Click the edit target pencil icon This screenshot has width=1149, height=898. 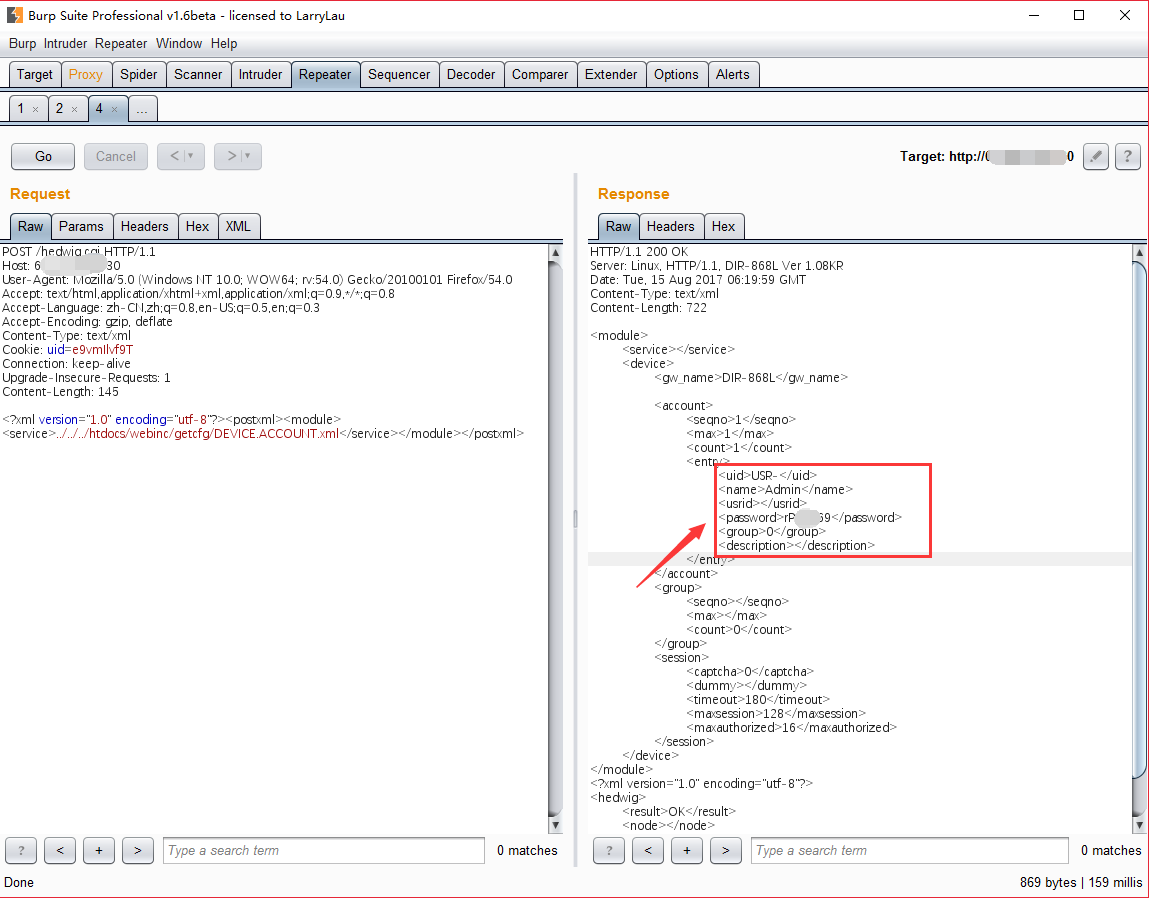click(1096, 156)
